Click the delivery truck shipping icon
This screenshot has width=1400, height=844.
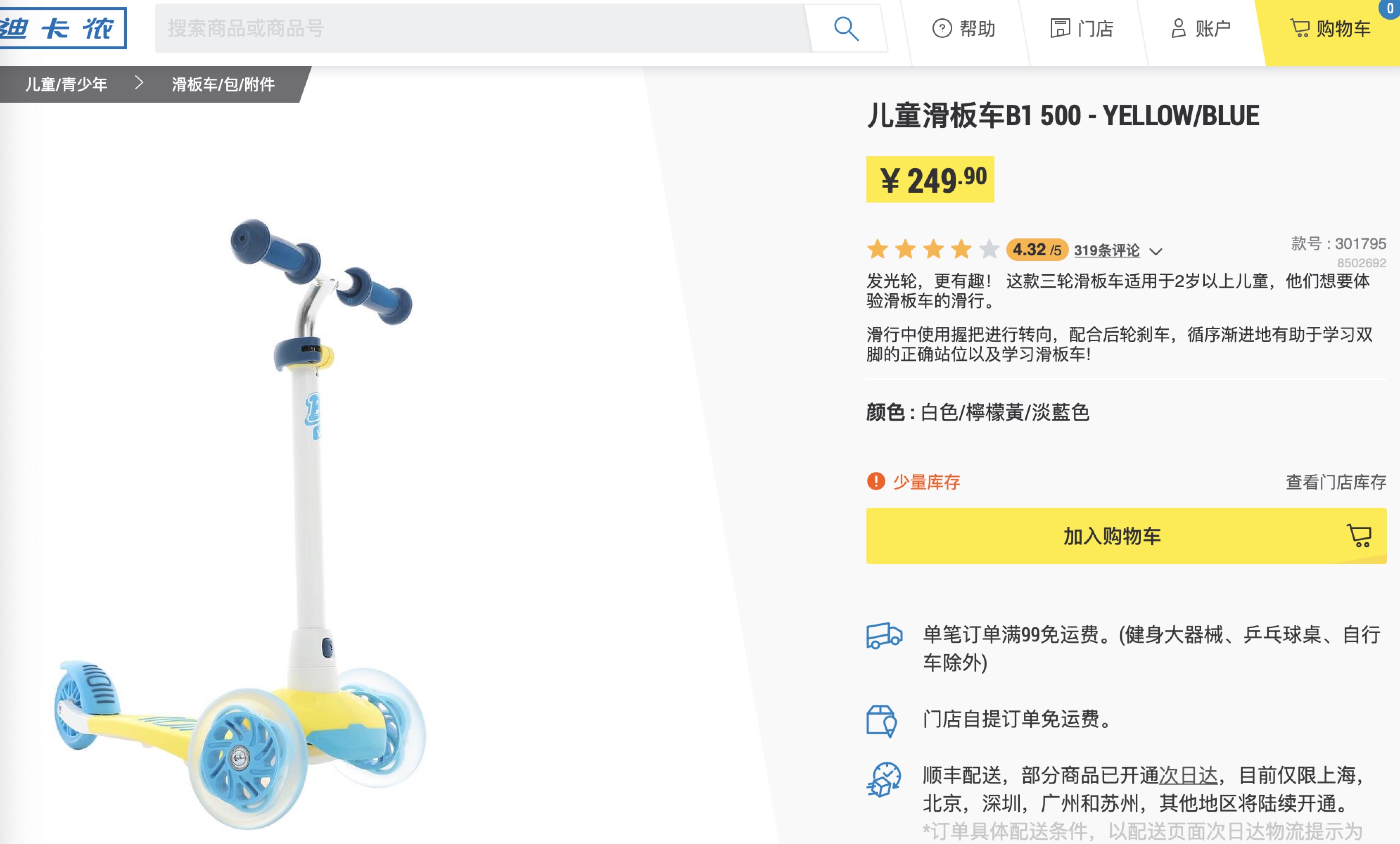pyautogui.click(x=884, y=635)
